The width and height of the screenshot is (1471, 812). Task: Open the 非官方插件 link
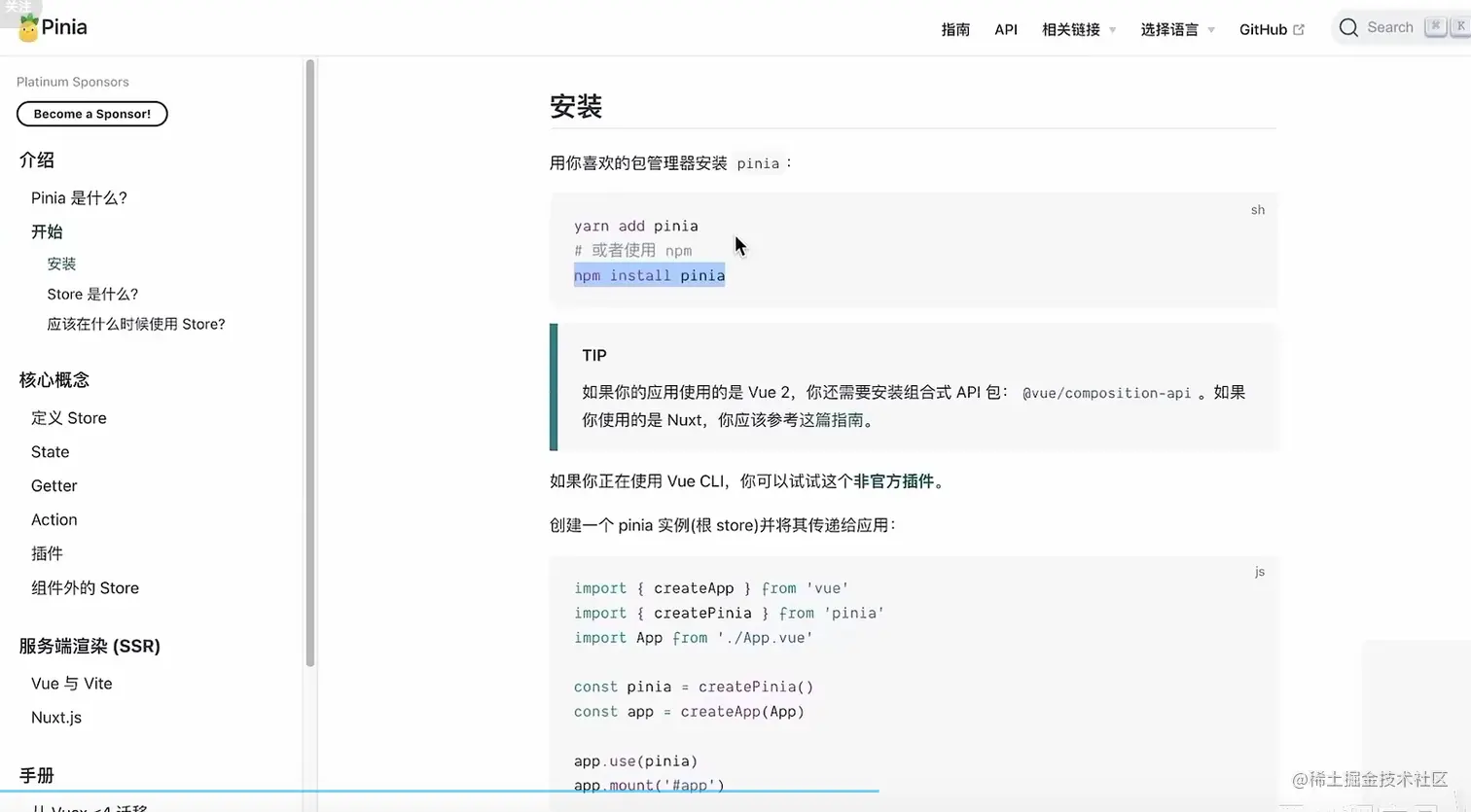tap(893, 480)
